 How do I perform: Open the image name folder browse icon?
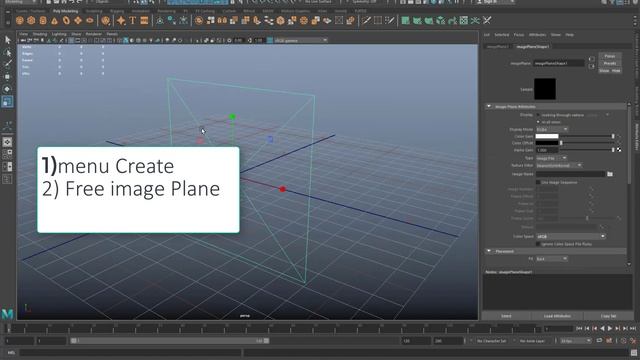coord(610,174)
